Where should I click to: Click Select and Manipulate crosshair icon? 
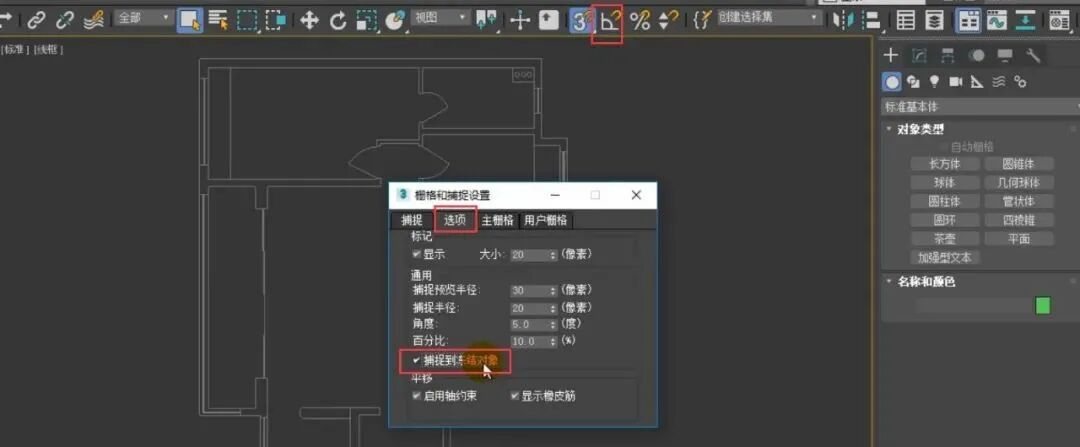[520, 21]
